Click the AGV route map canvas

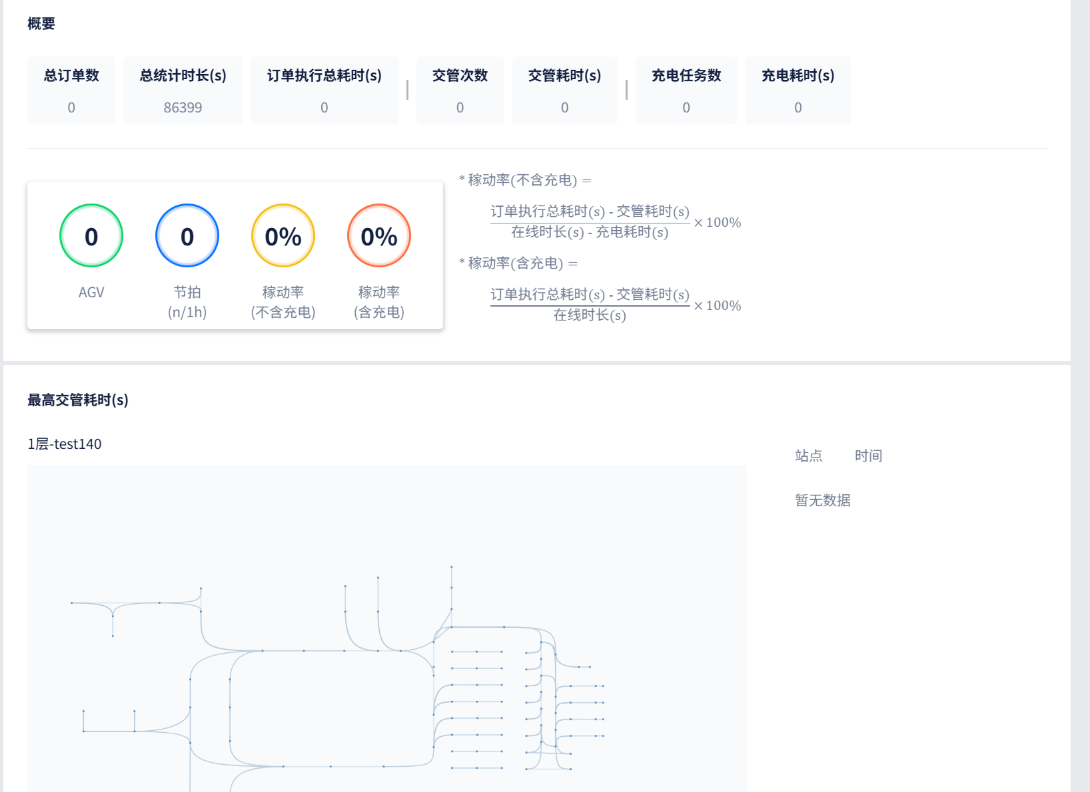point(387,629)
